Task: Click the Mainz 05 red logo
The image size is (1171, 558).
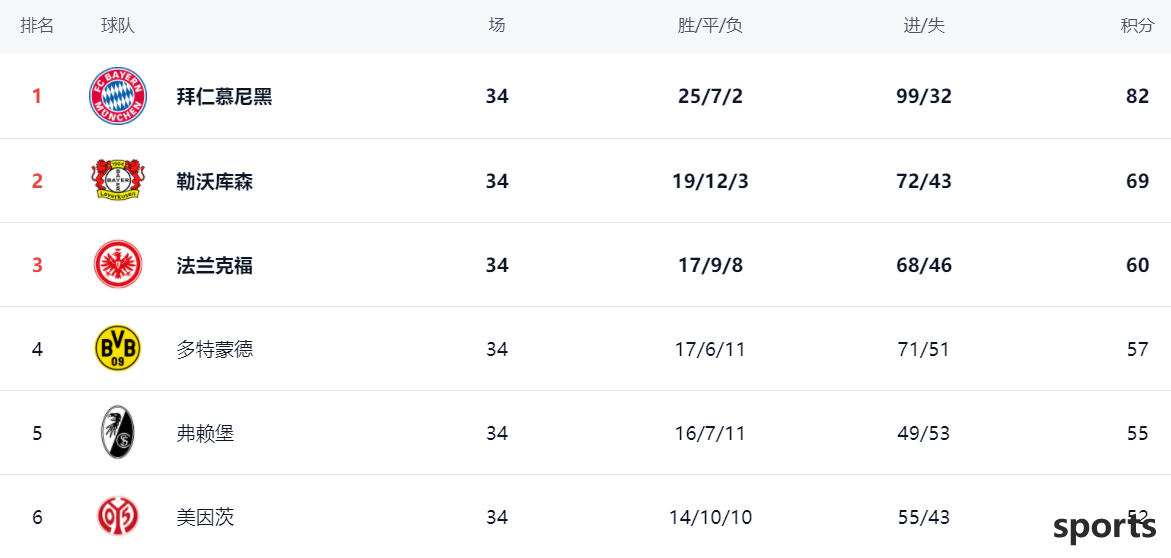Action: [x=118, y=517]
